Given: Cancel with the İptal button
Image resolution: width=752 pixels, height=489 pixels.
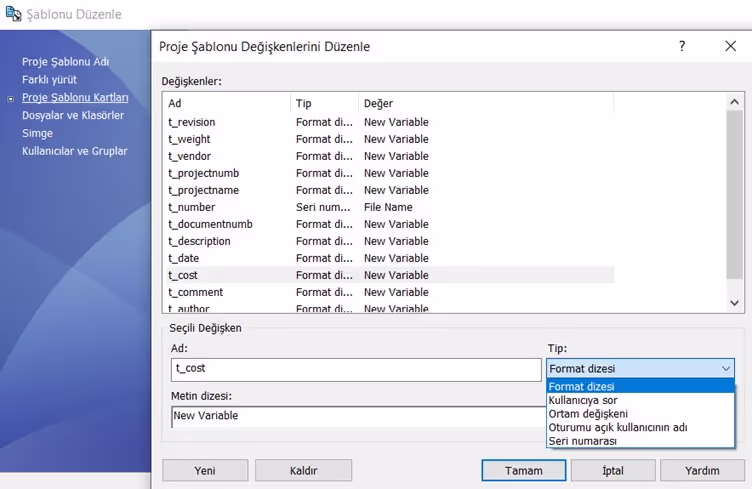Looking at the screenshot, I should pyautogui.click(x=613, y=470).
